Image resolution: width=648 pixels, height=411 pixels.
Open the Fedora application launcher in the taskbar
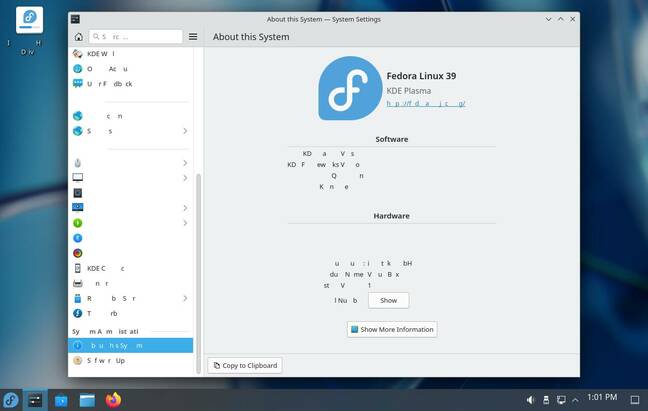(11, 400)
